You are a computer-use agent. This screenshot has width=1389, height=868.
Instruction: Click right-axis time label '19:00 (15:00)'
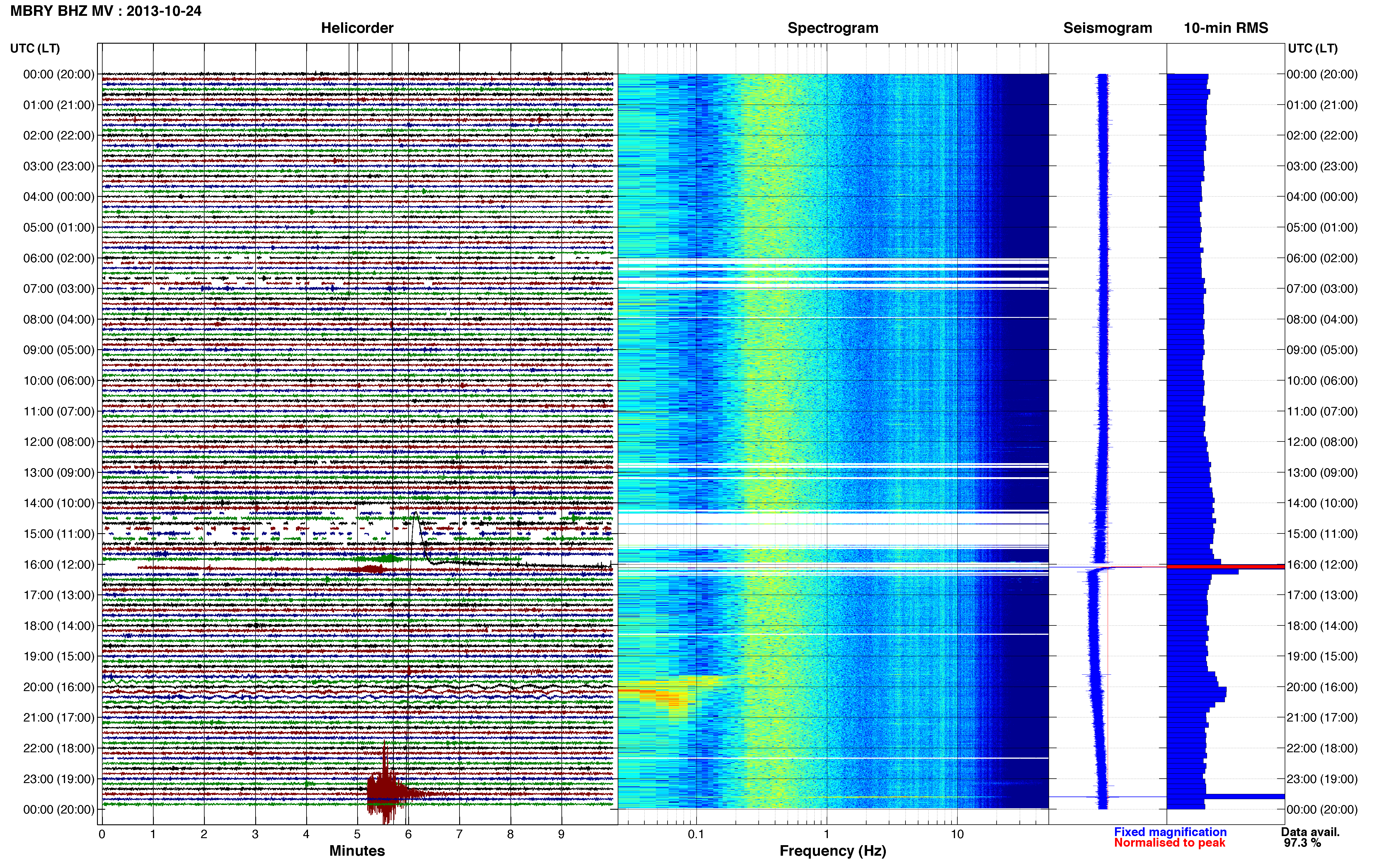[1322, 657]
